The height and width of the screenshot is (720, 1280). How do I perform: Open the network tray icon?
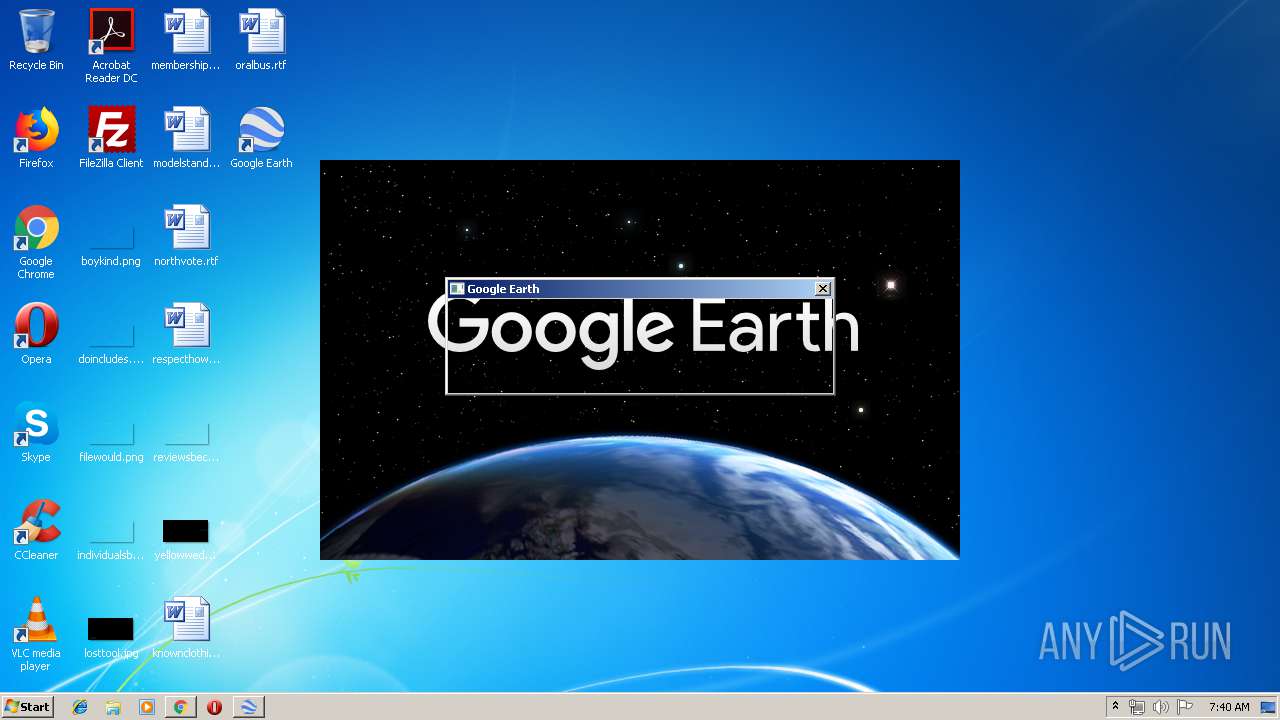1136,707
